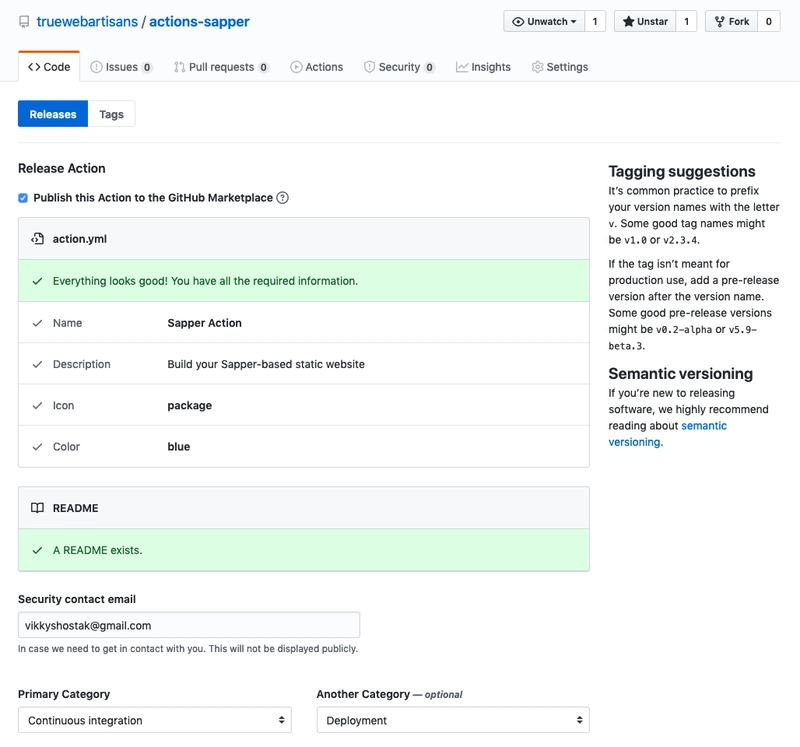This screenshot has width=800, height=747.
Task: Click the action.yml file code icon
Action: (37, 239)
